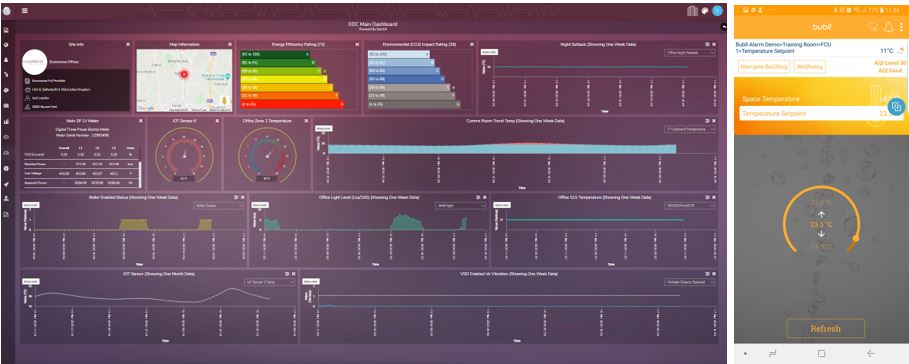Open settings icon on IOT Sensor one month chart

tap(286, 274)
